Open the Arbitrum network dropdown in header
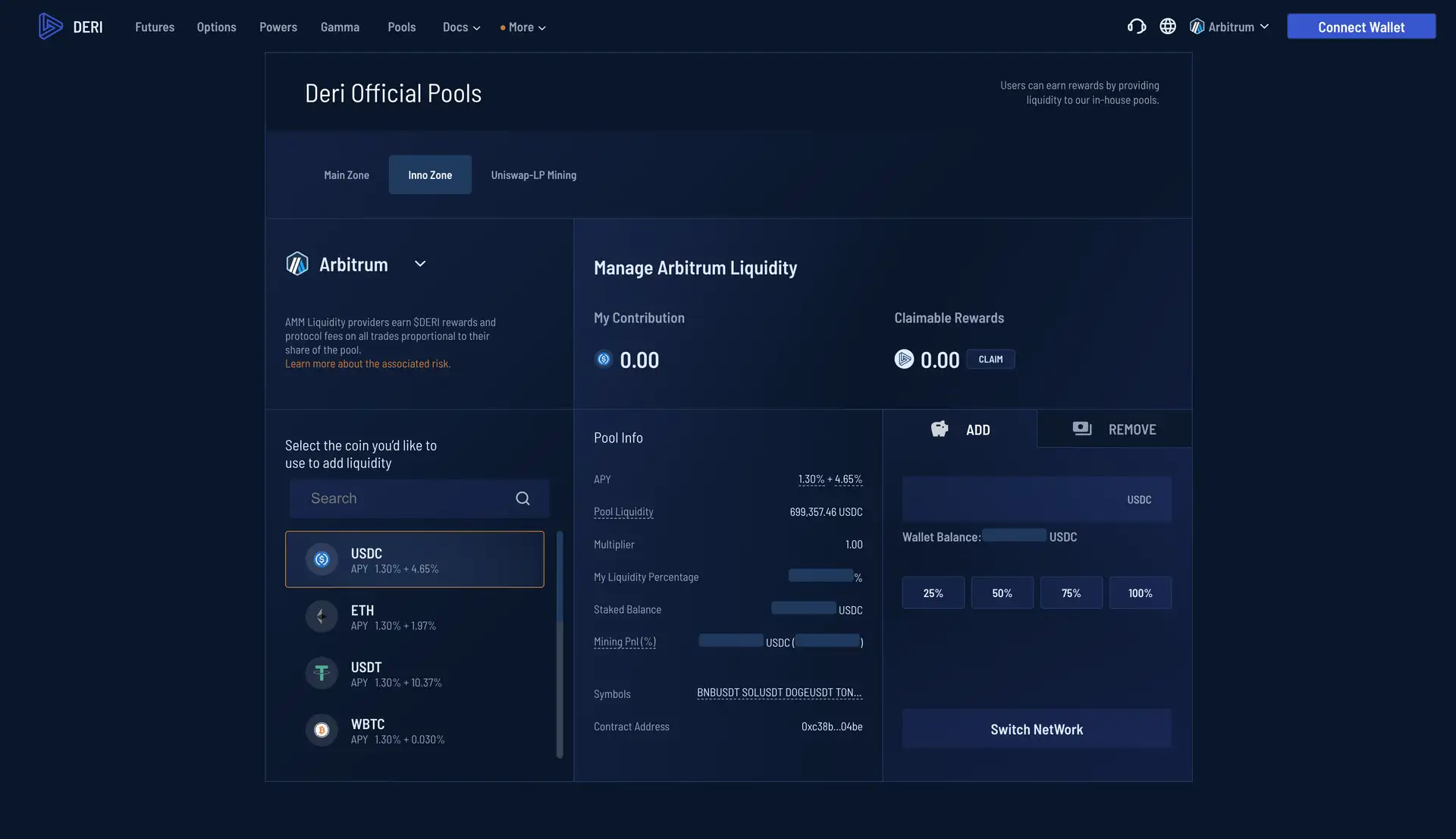The image size is (1456, 839). (x=1229, y=27)
